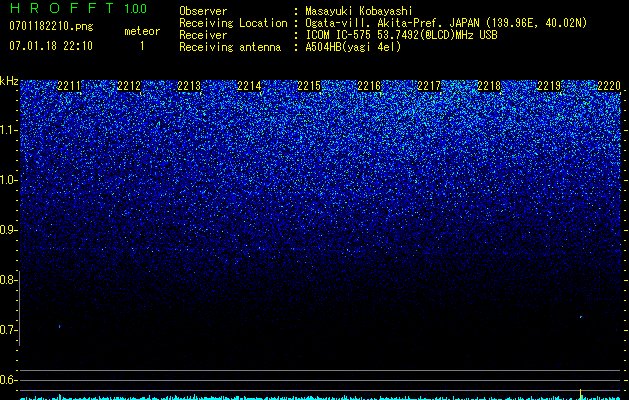Click the Receiving antenna label
629x400 pixels.
pos(230,47)
